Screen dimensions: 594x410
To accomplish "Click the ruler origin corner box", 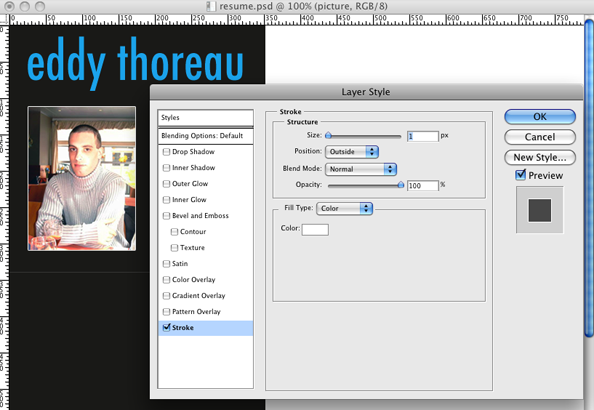I will [5, 20].
